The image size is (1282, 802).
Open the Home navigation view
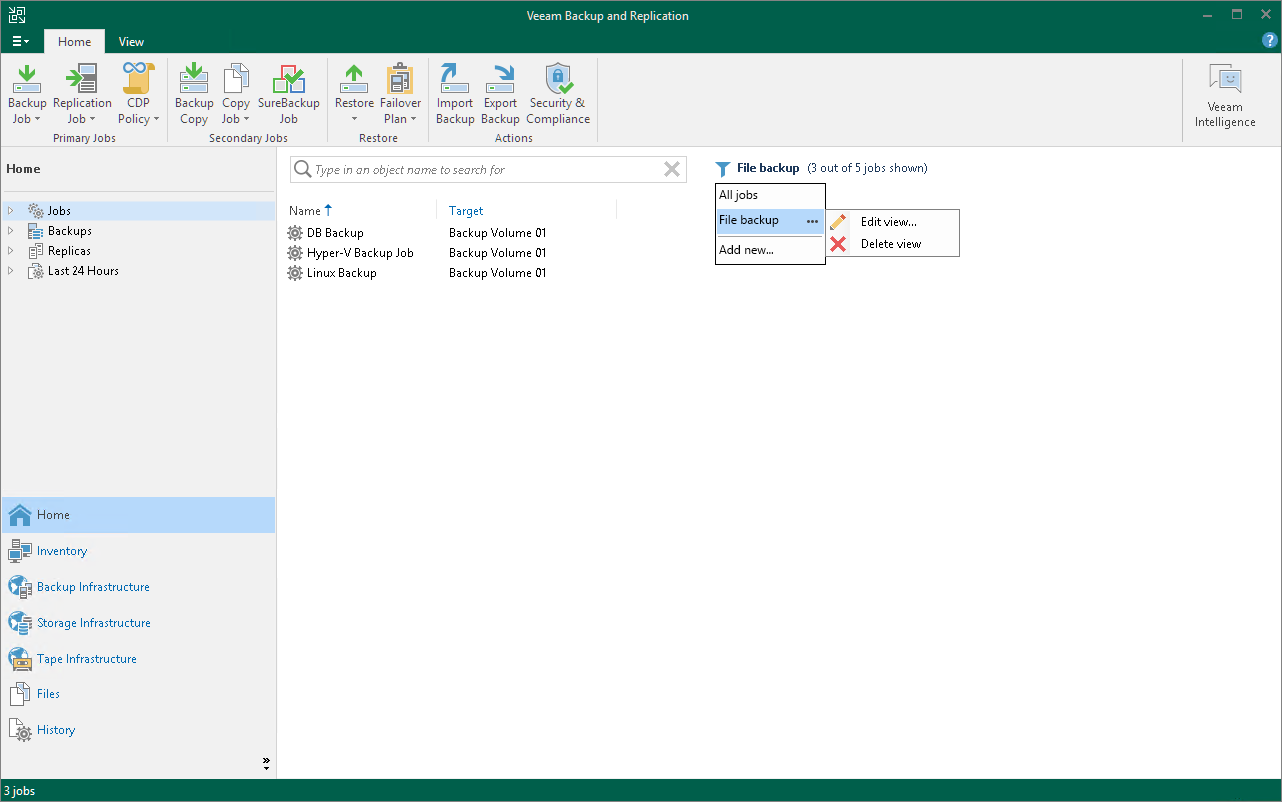[x=138, y=515]
